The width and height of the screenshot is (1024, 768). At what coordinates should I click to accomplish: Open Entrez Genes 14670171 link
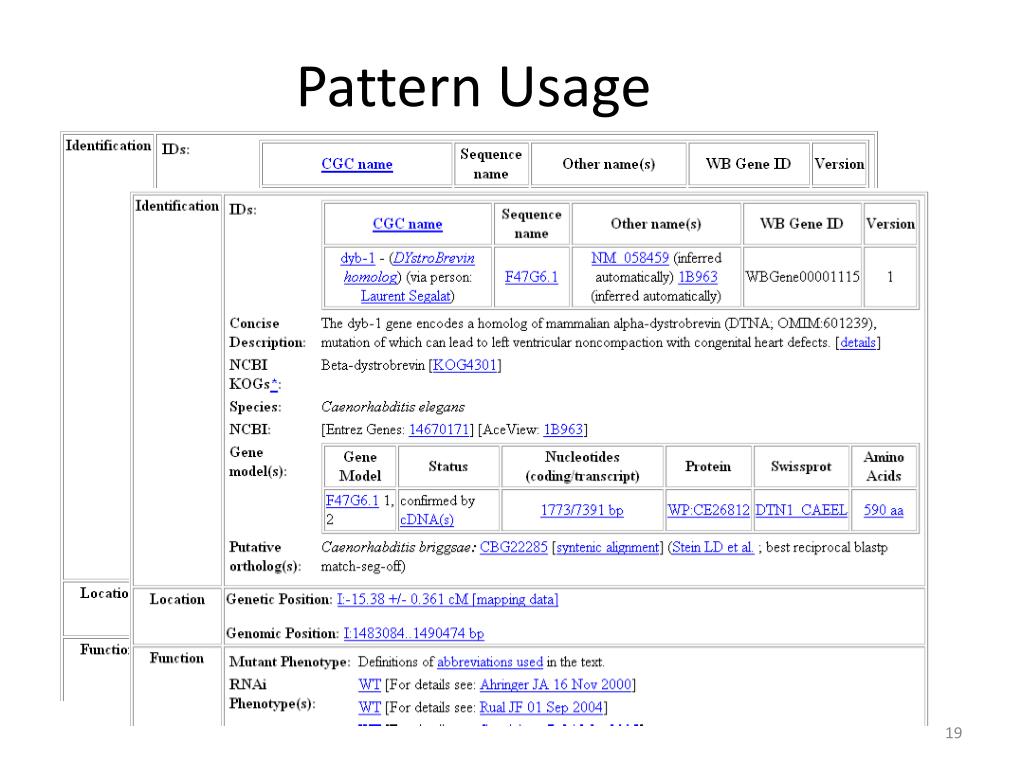(x=439, y=430)
